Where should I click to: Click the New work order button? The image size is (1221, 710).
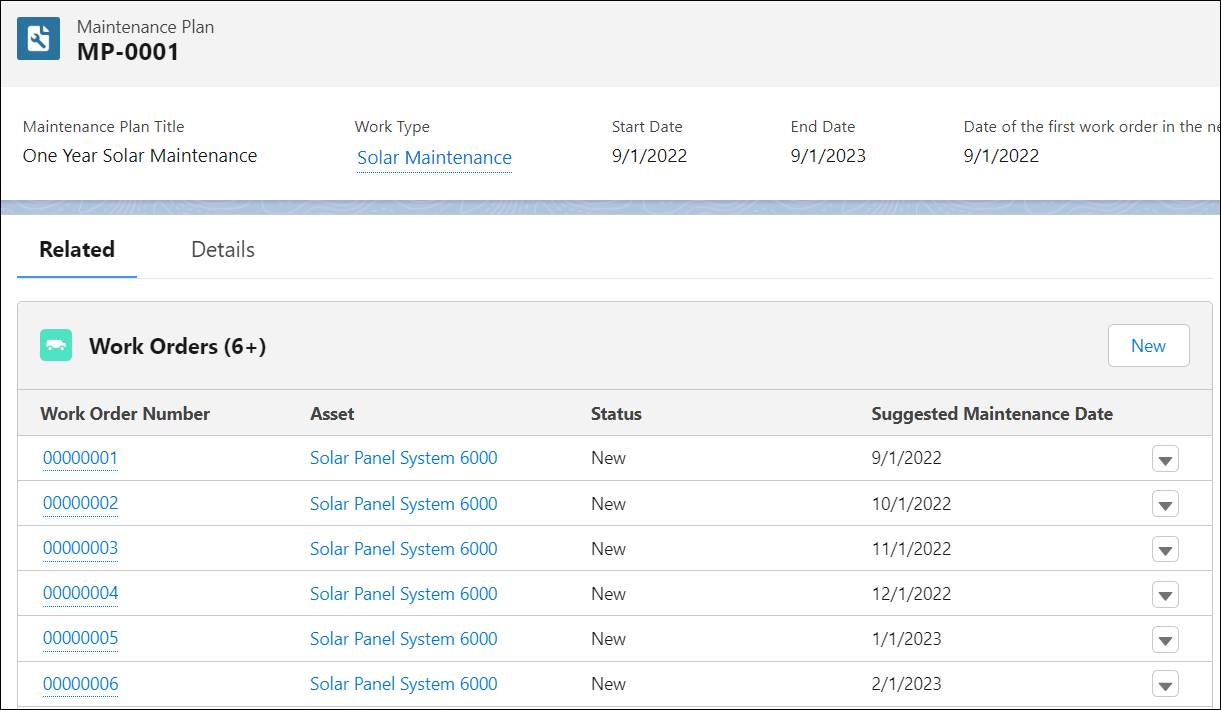click(x=1148, y=346)
